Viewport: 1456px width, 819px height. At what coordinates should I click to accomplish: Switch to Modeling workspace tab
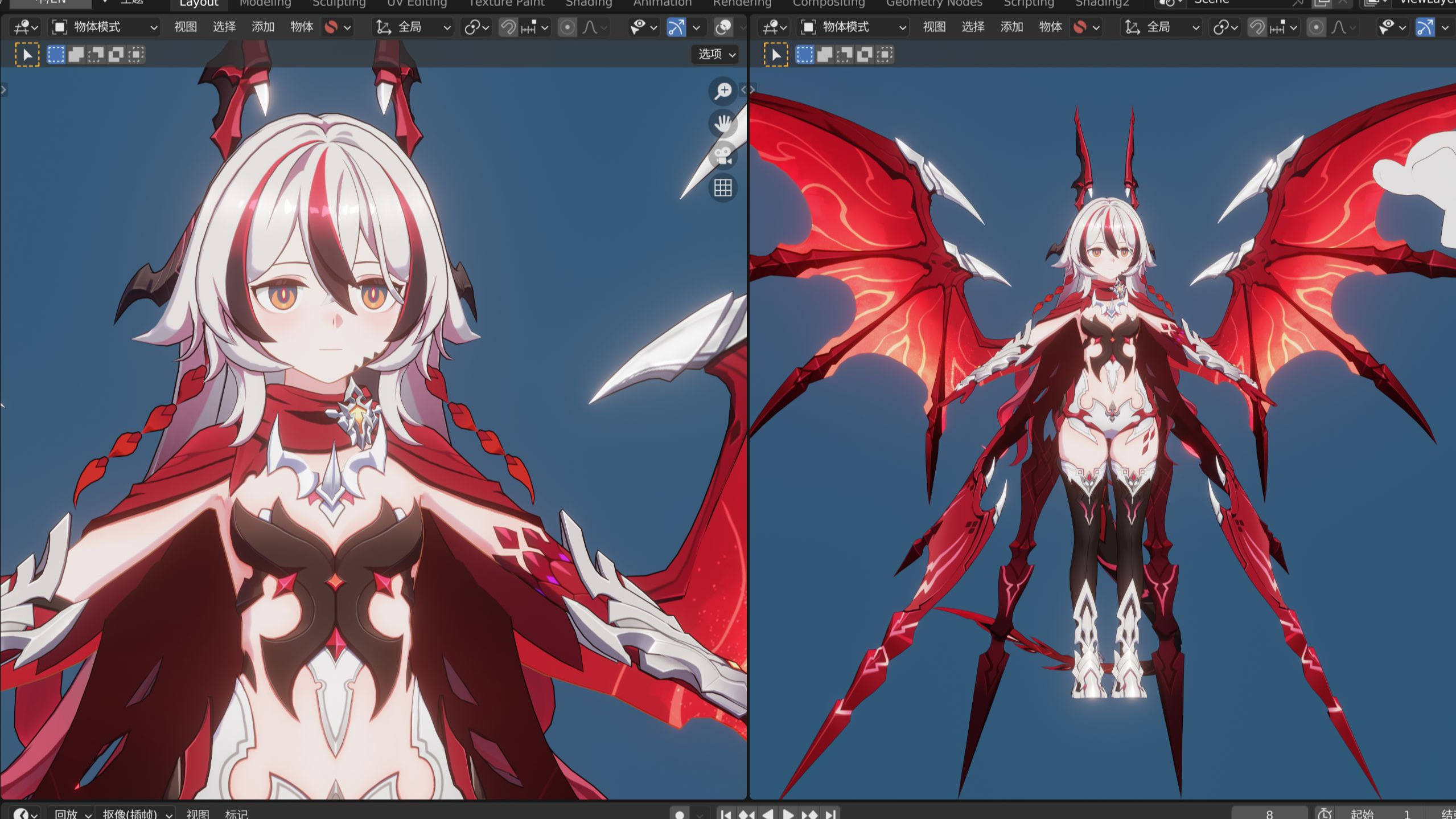[265, 3]
